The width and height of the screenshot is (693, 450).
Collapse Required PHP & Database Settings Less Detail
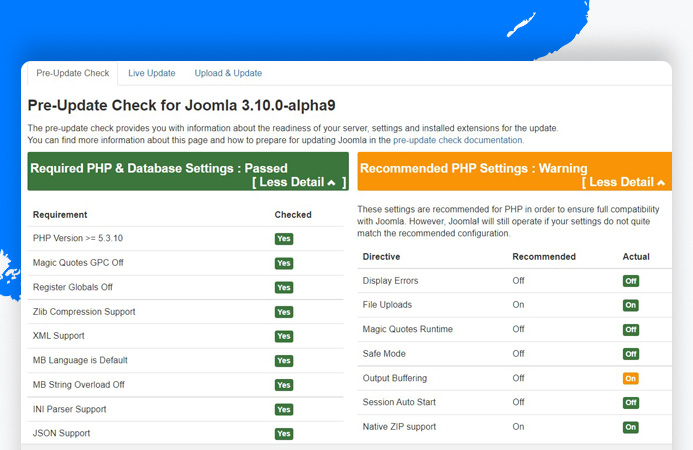point(299,182)
